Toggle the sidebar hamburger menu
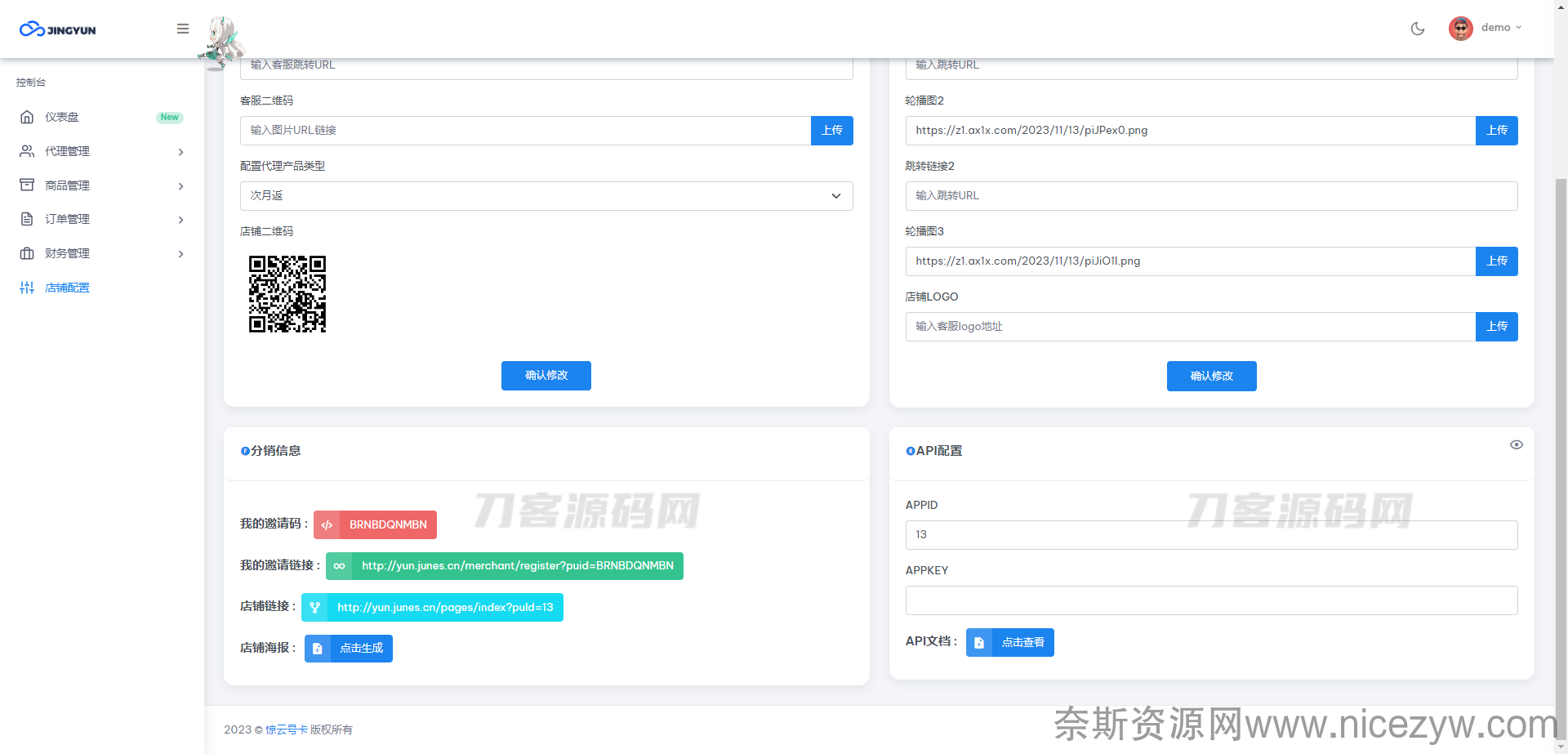 (183, 29)
